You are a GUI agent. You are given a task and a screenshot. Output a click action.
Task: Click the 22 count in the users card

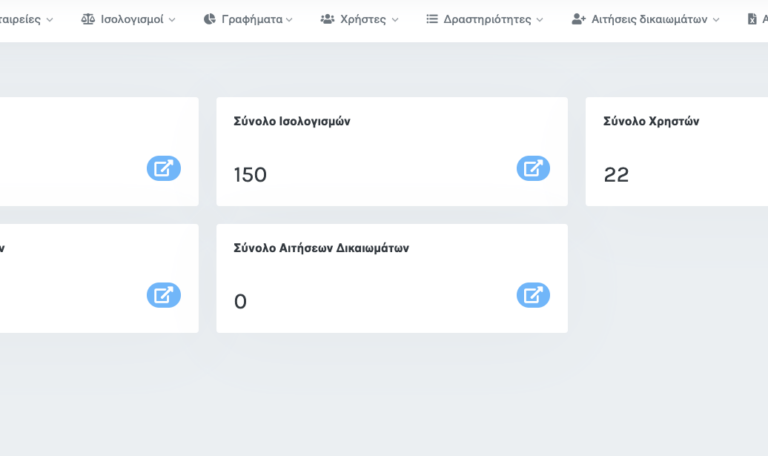616,175
